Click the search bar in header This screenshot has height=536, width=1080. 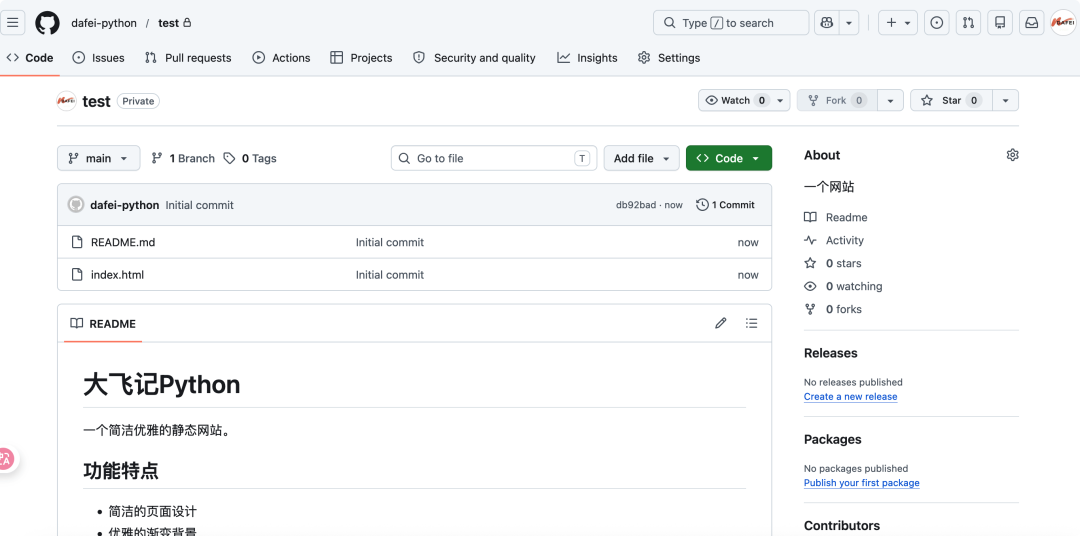click(731, 23)
